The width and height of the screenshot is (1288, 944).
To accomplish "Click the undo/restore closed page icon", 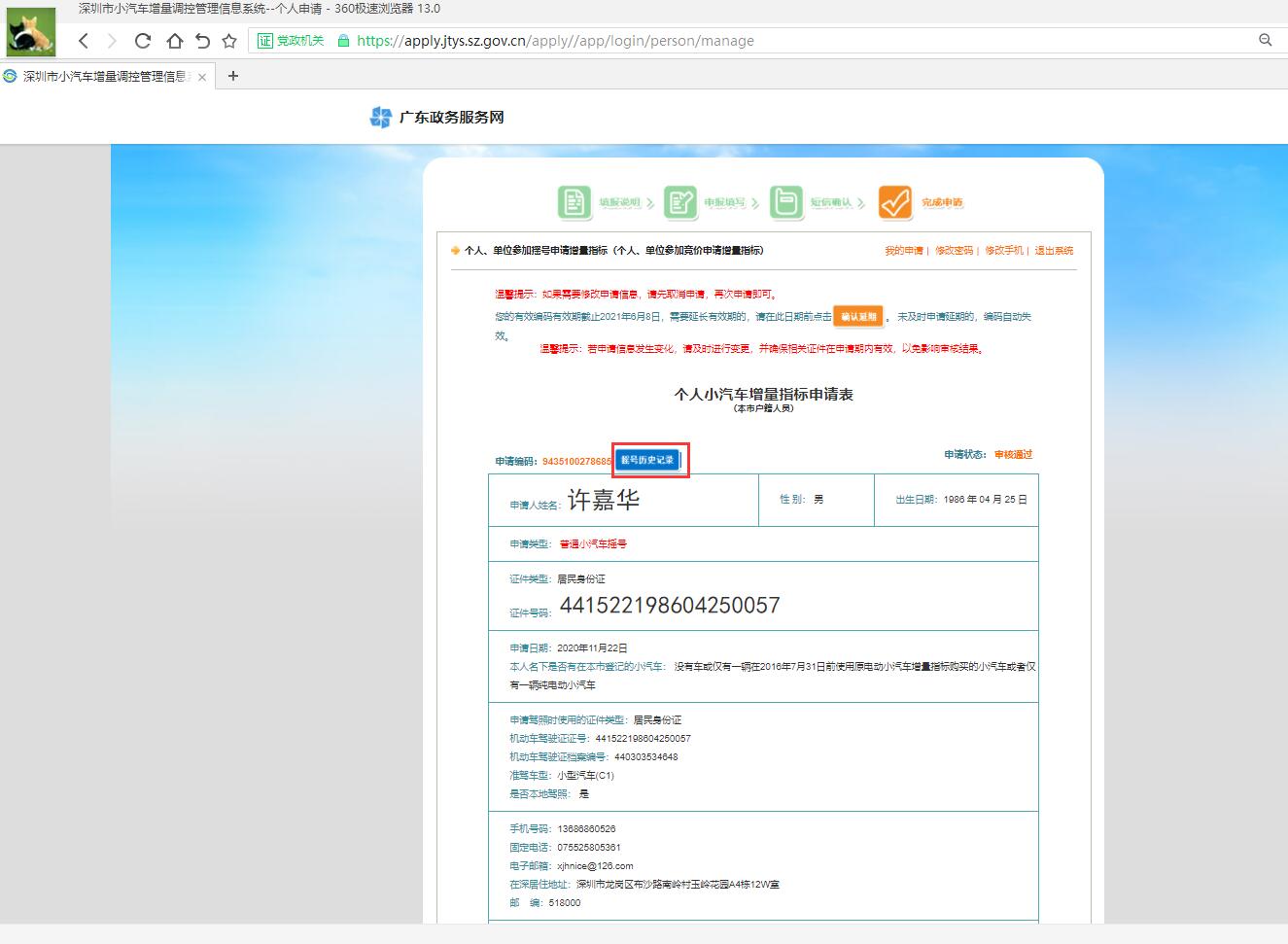I will pyautogui.click(x=202, y=41).
